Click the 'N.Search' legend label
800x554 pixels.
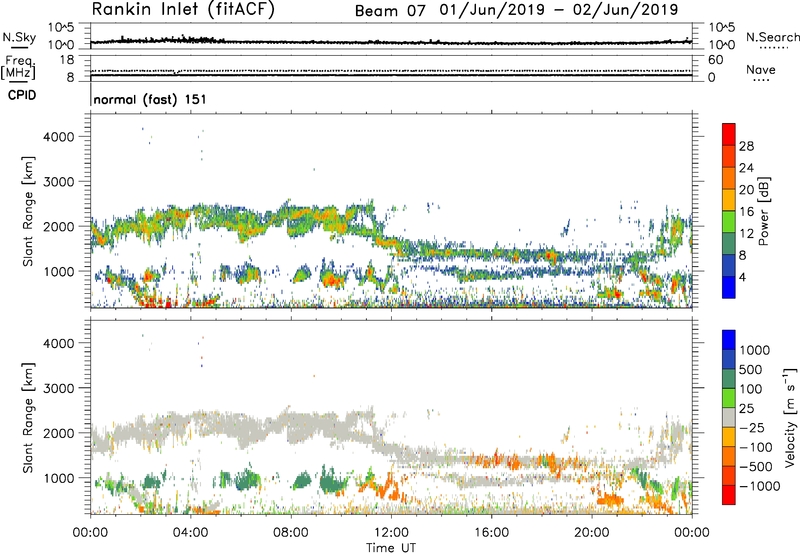pos(773,37)
